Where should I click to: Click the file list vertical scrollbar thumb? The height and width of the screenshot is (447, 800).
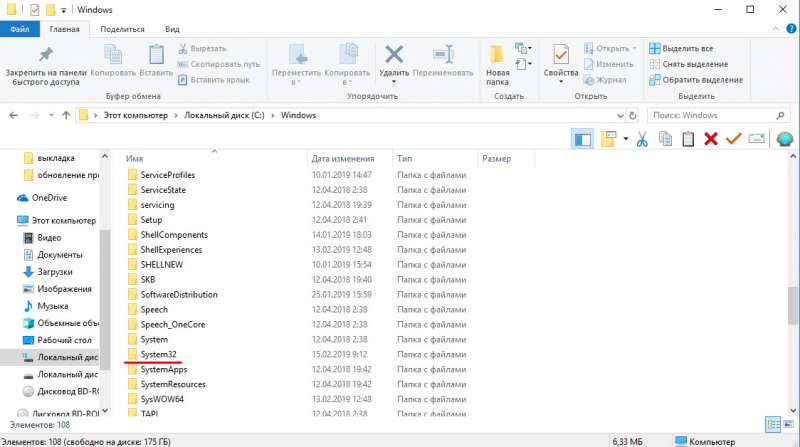click(792, 305)
